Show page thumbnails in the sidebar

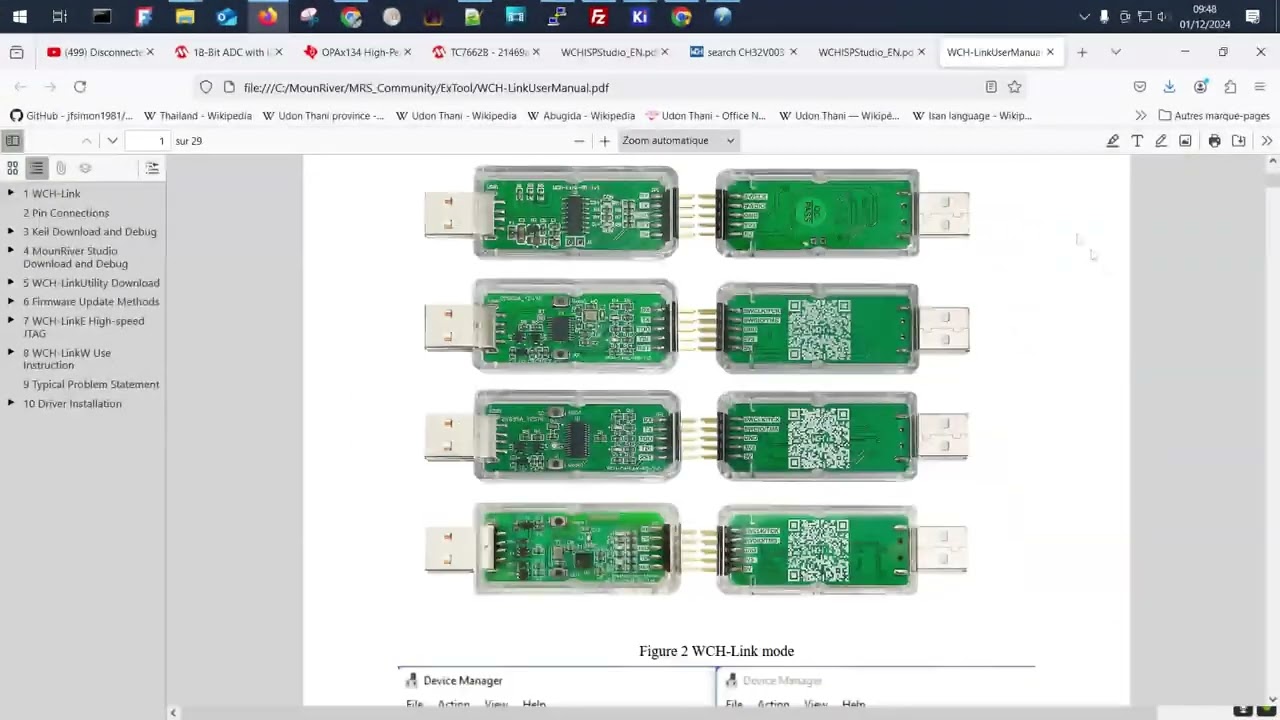tap(13, 168)
